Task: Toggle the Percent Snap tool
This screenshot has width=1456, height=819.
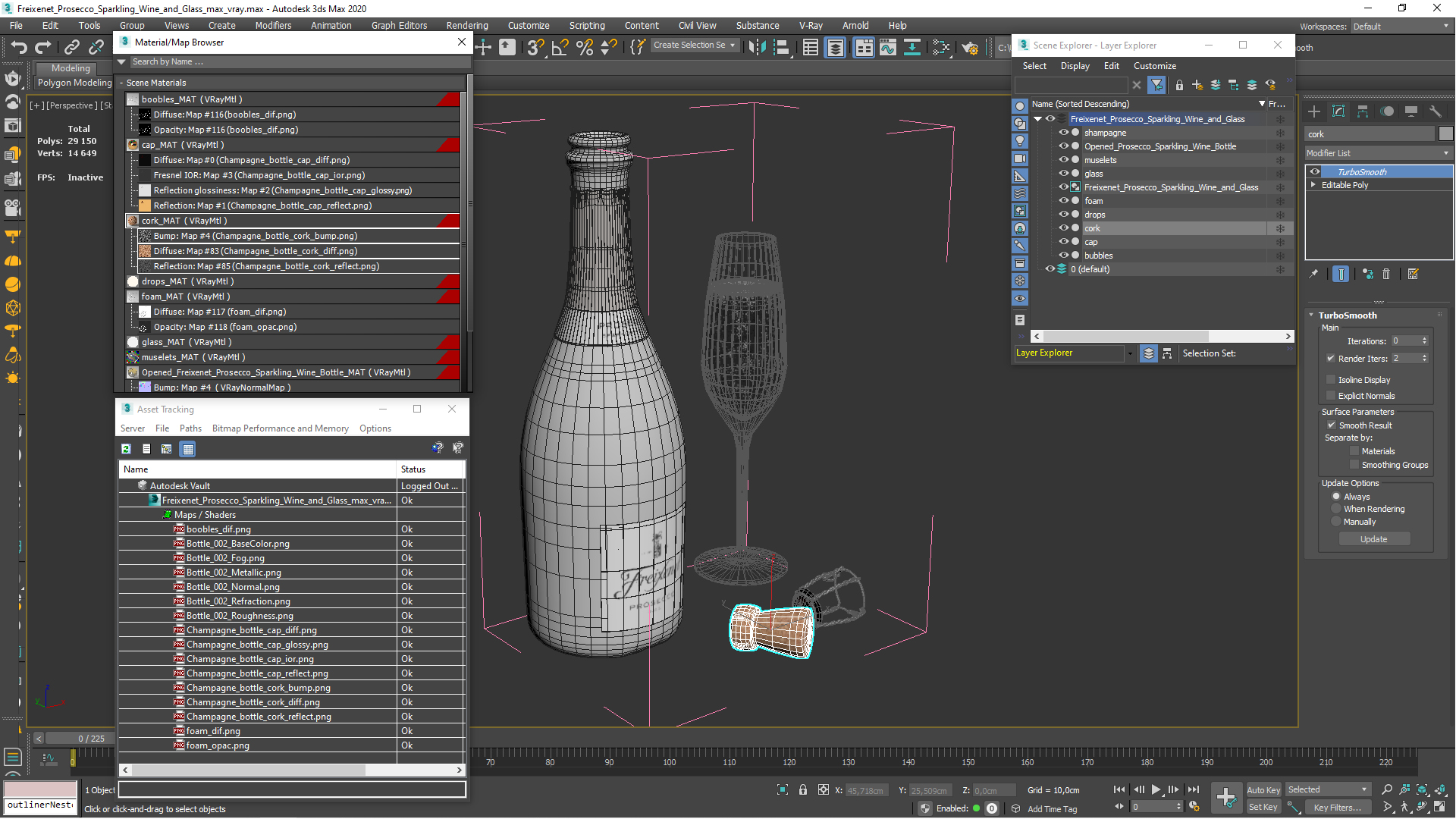Action: 585,47
